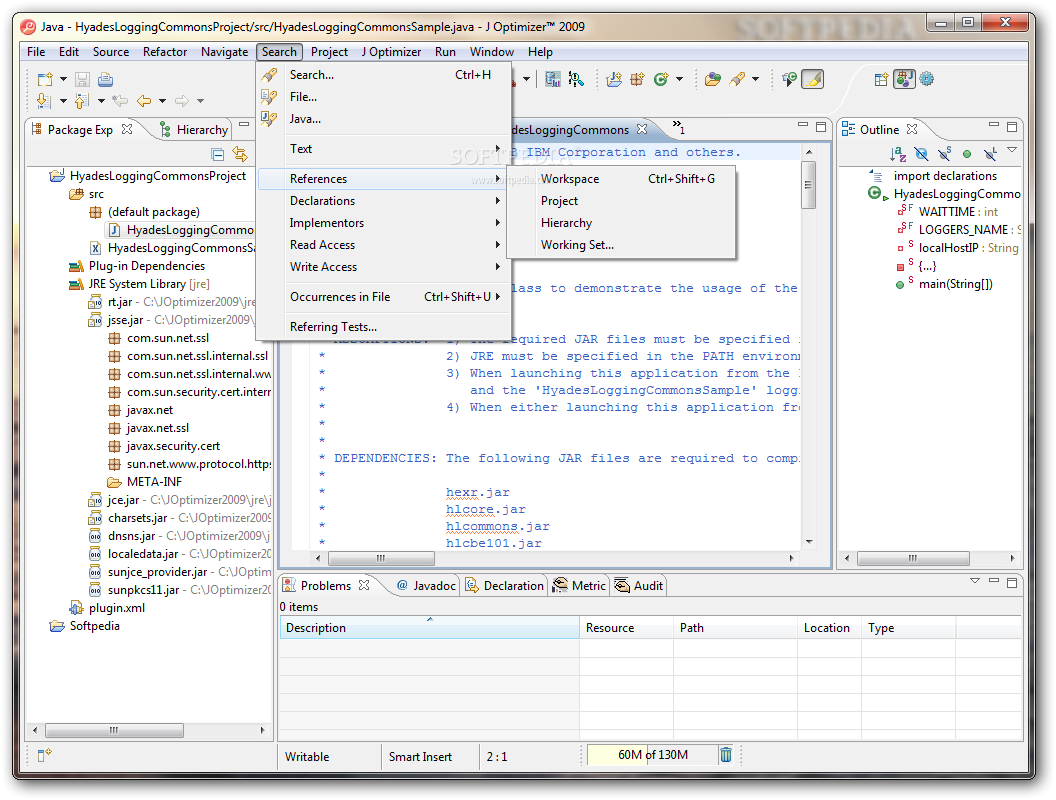Click editor horizontal scrollbar thumb
Image resolution: width=1056 pixels, height=800 pixels.
click(381, 558)
